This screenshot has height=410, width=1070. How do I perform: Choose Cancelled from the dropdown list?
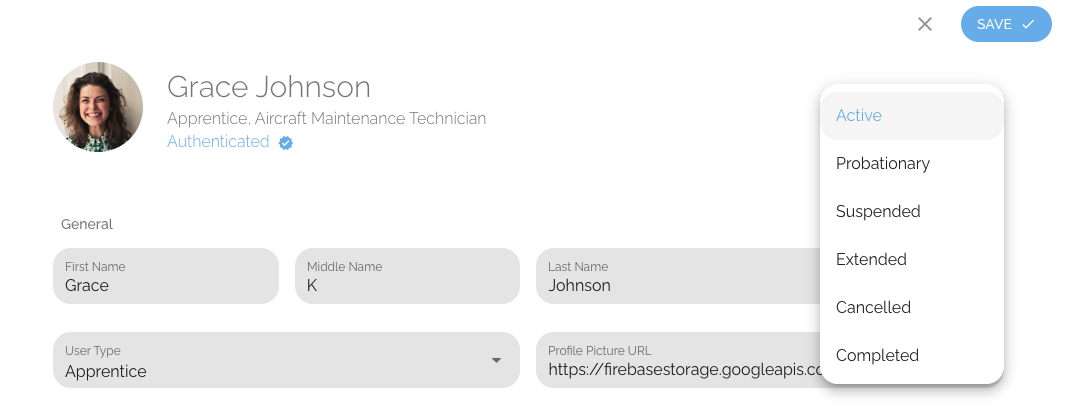(912, 307)
